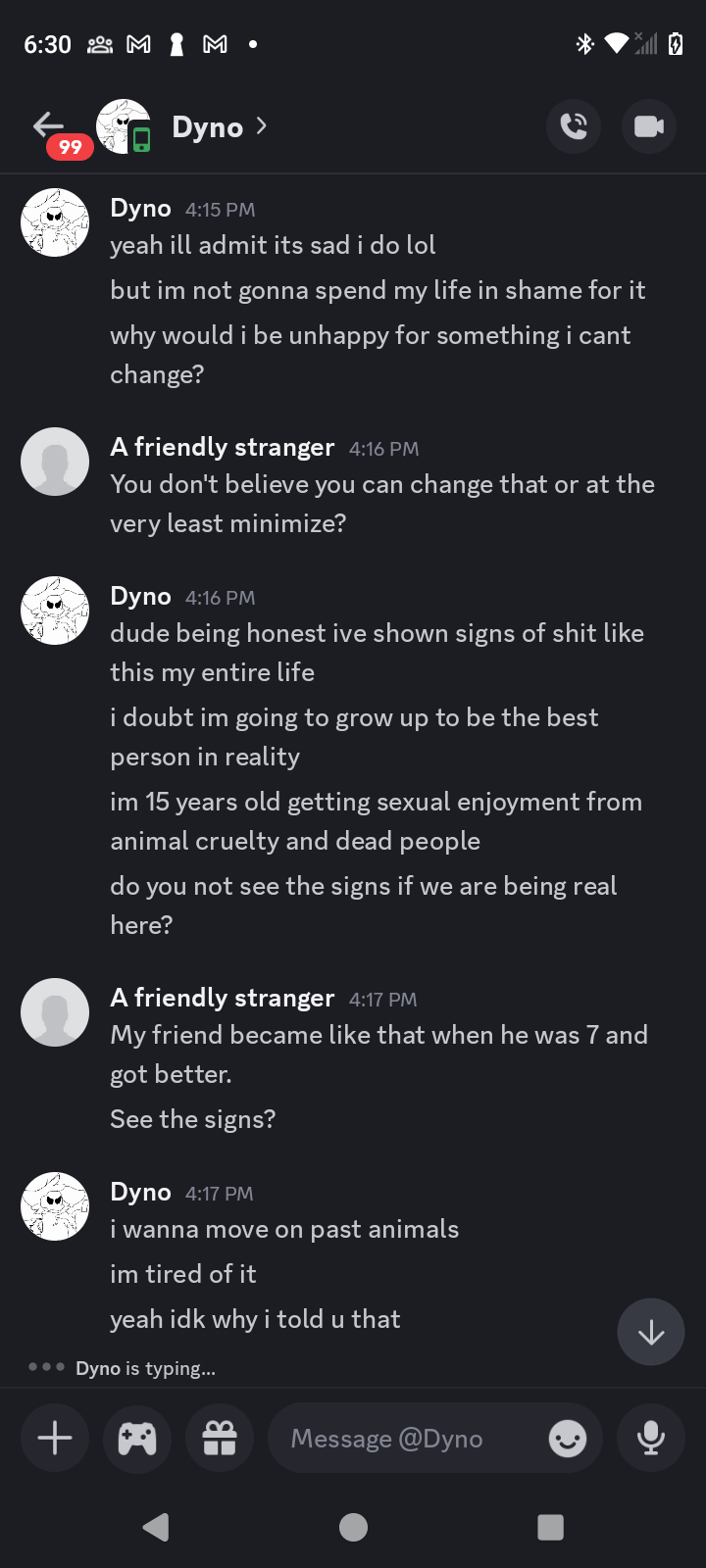The height and width of the screenshot is (1568, 706).
Task: Jump to latest messages with down arrow
Action: tap(651, 1332)
